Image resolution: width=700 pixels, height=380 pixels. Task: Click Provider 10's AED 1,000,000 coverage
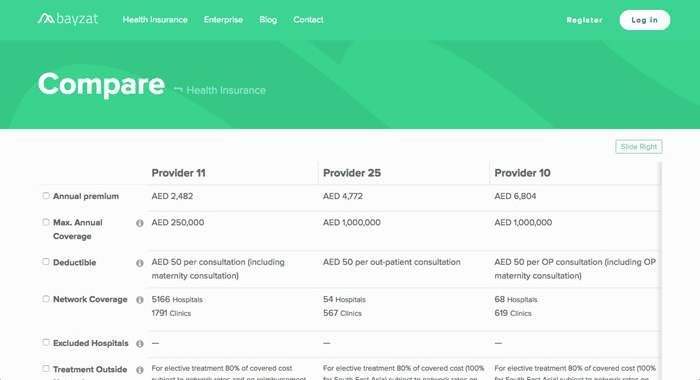[523, 222]
